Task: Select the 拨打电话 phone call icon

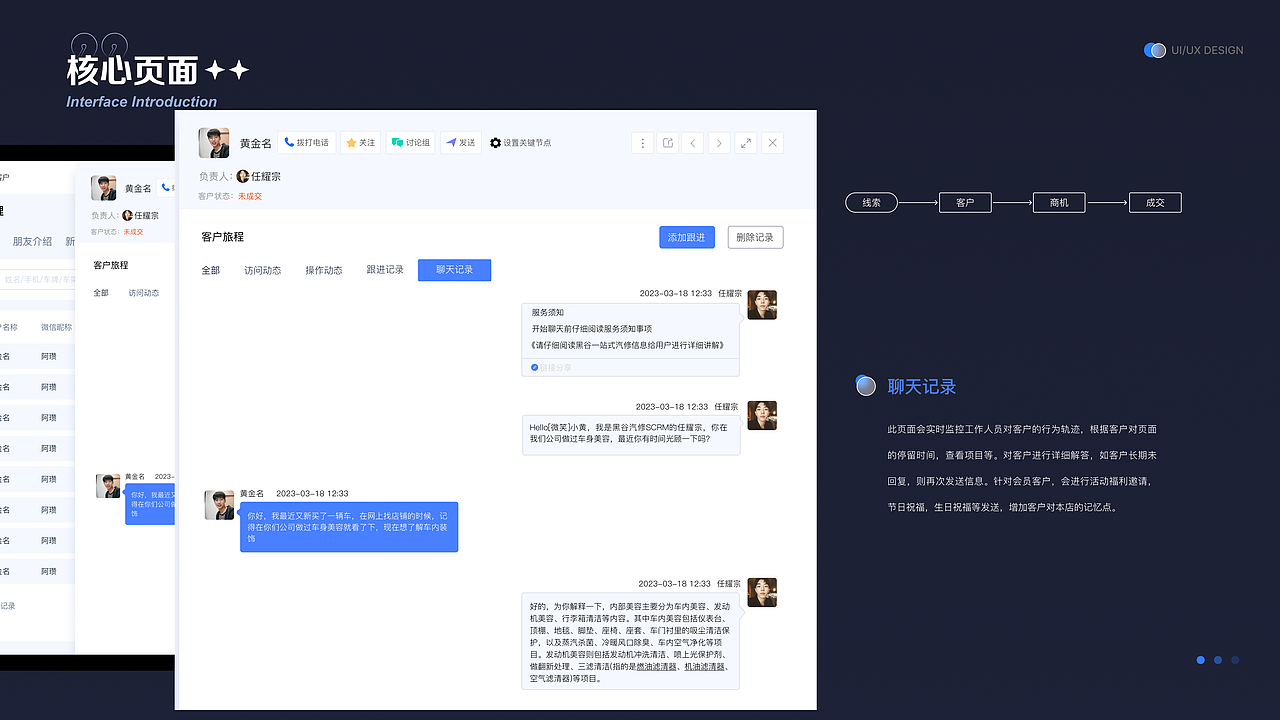Action: coord(288,142)
